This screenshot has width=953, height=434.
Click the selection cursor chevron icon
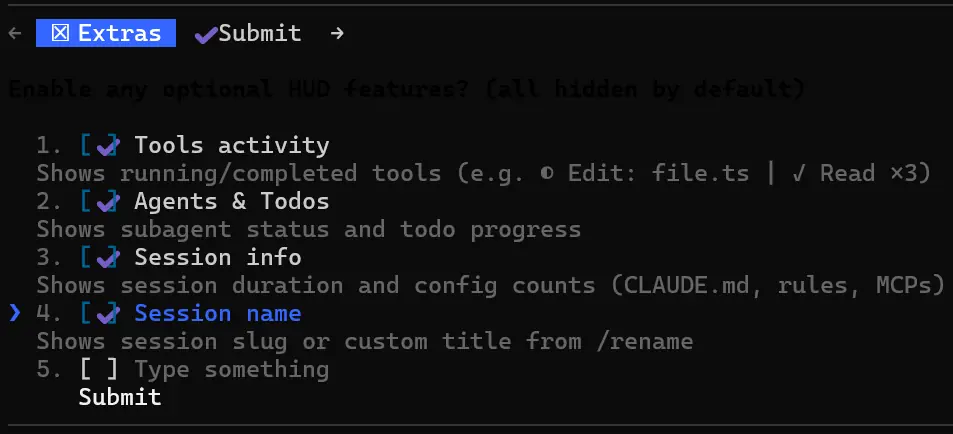14,313
